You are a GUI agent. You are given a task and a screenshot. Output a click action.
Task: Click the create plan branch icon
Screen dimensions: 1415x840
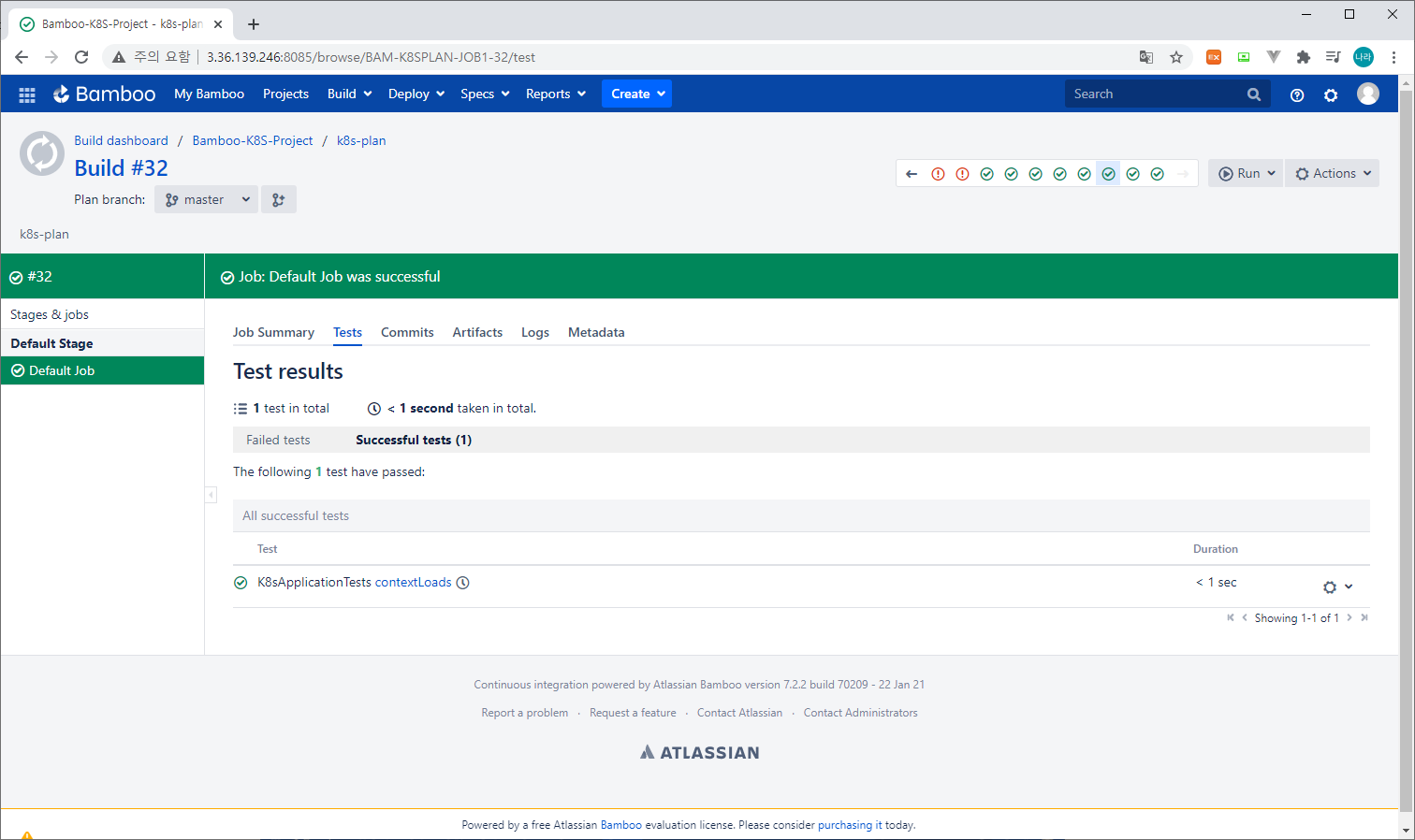279,199
